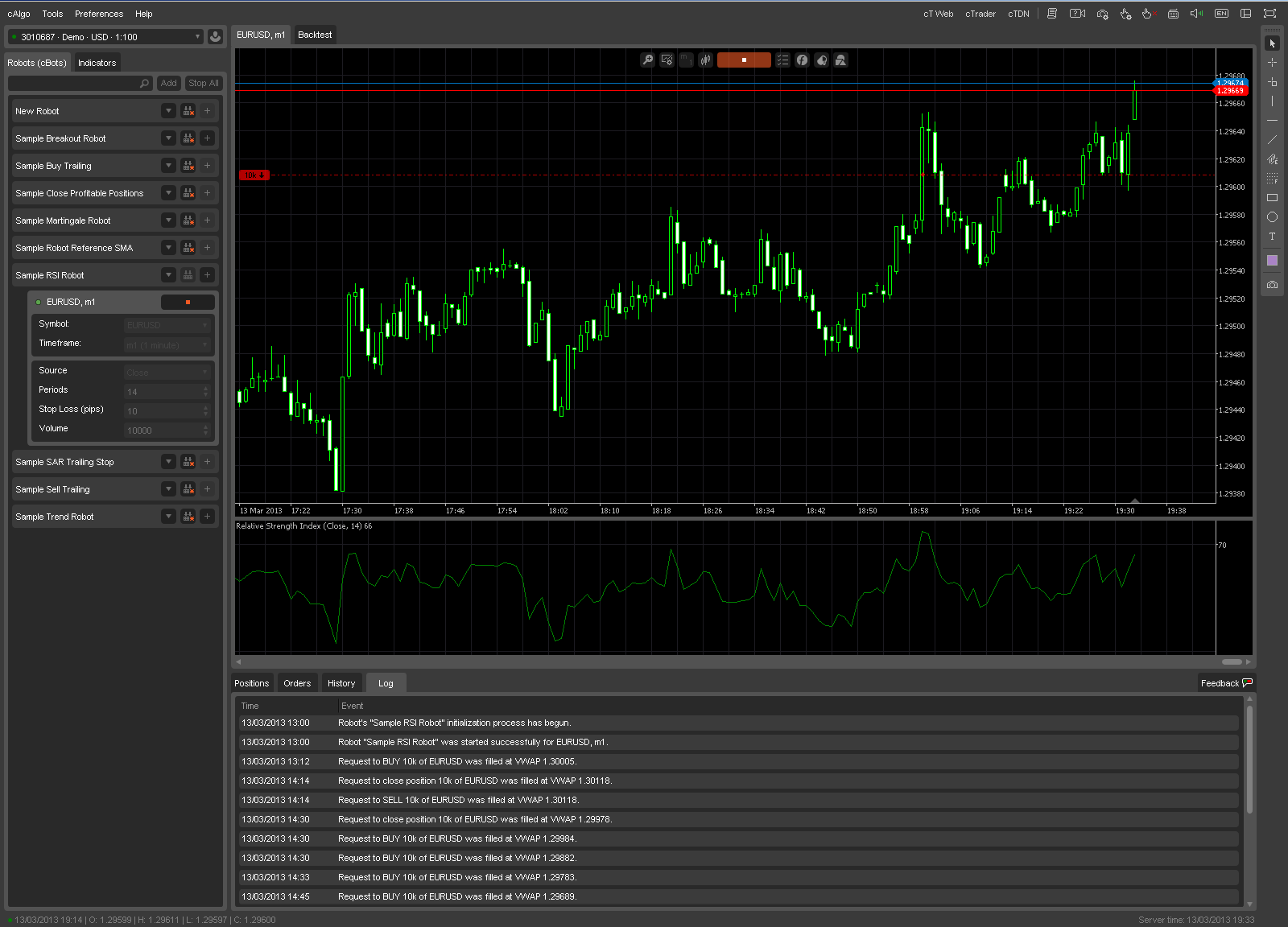Open the purple drawing color swatch
The height and width of the screenshot is (927, 1288).
1272,261
